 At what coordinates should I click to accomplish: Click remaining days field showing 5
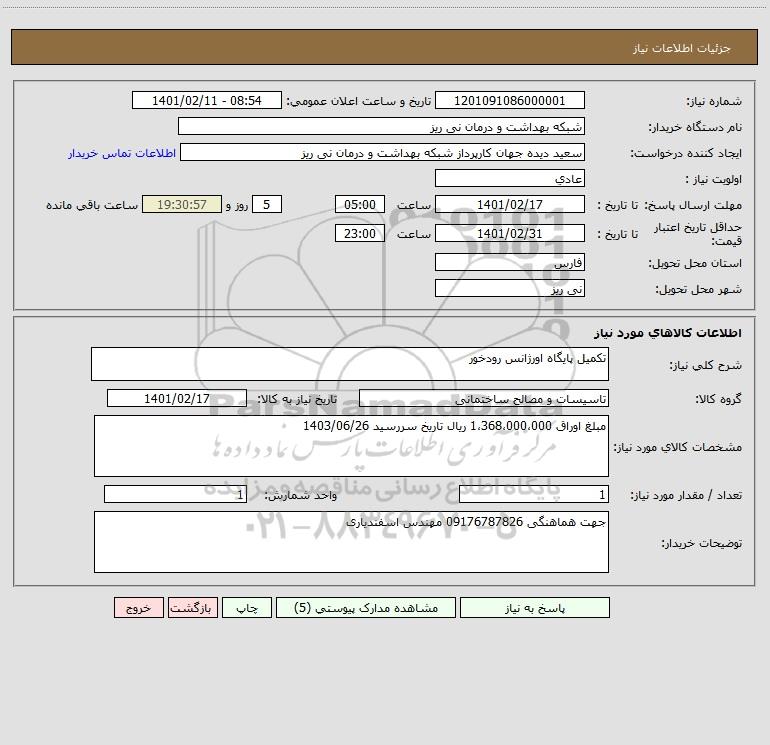(x=267, y=204)
